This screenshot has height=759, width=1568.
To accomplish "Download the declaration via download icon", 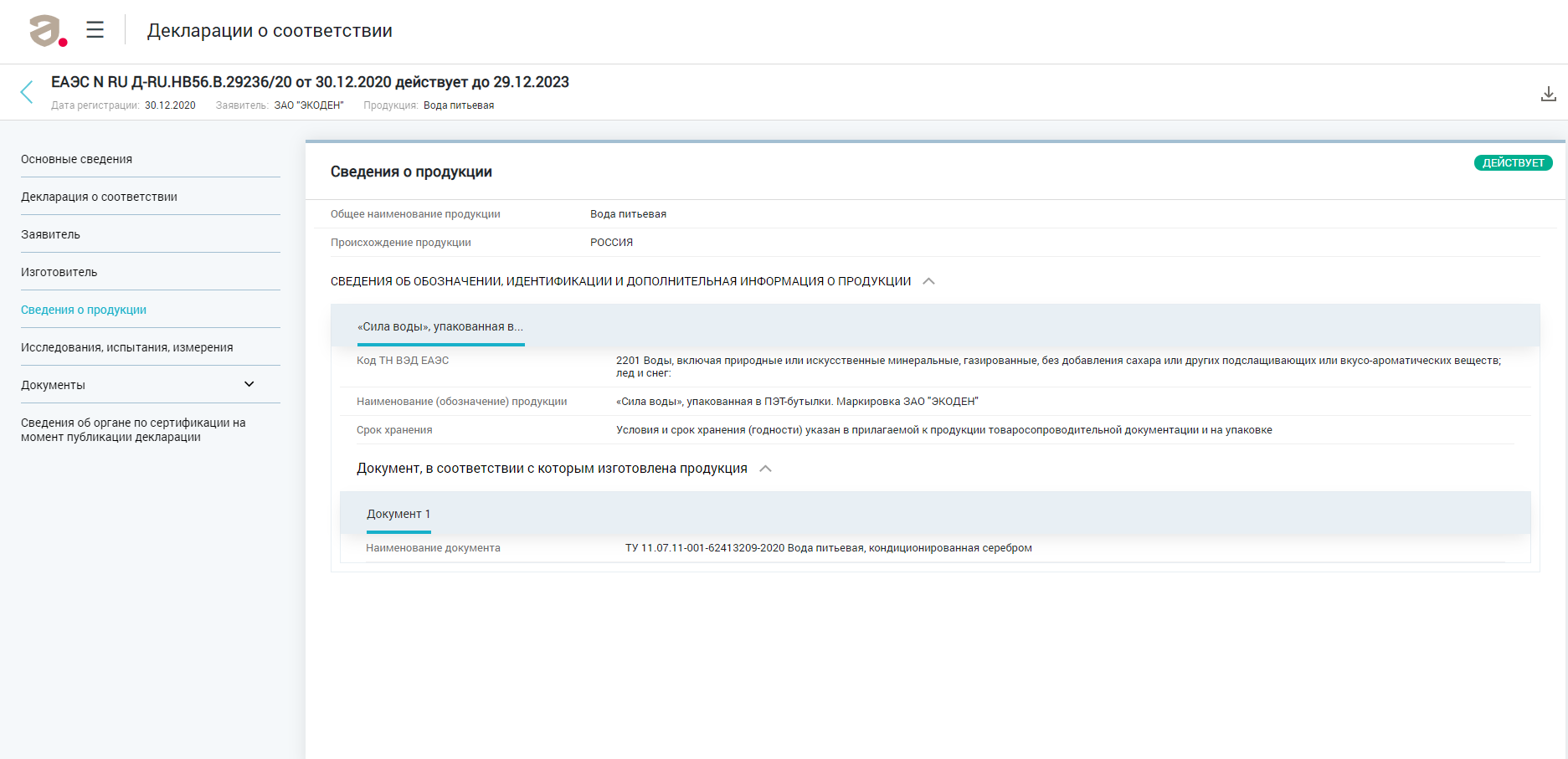I will click(1548, 94).
